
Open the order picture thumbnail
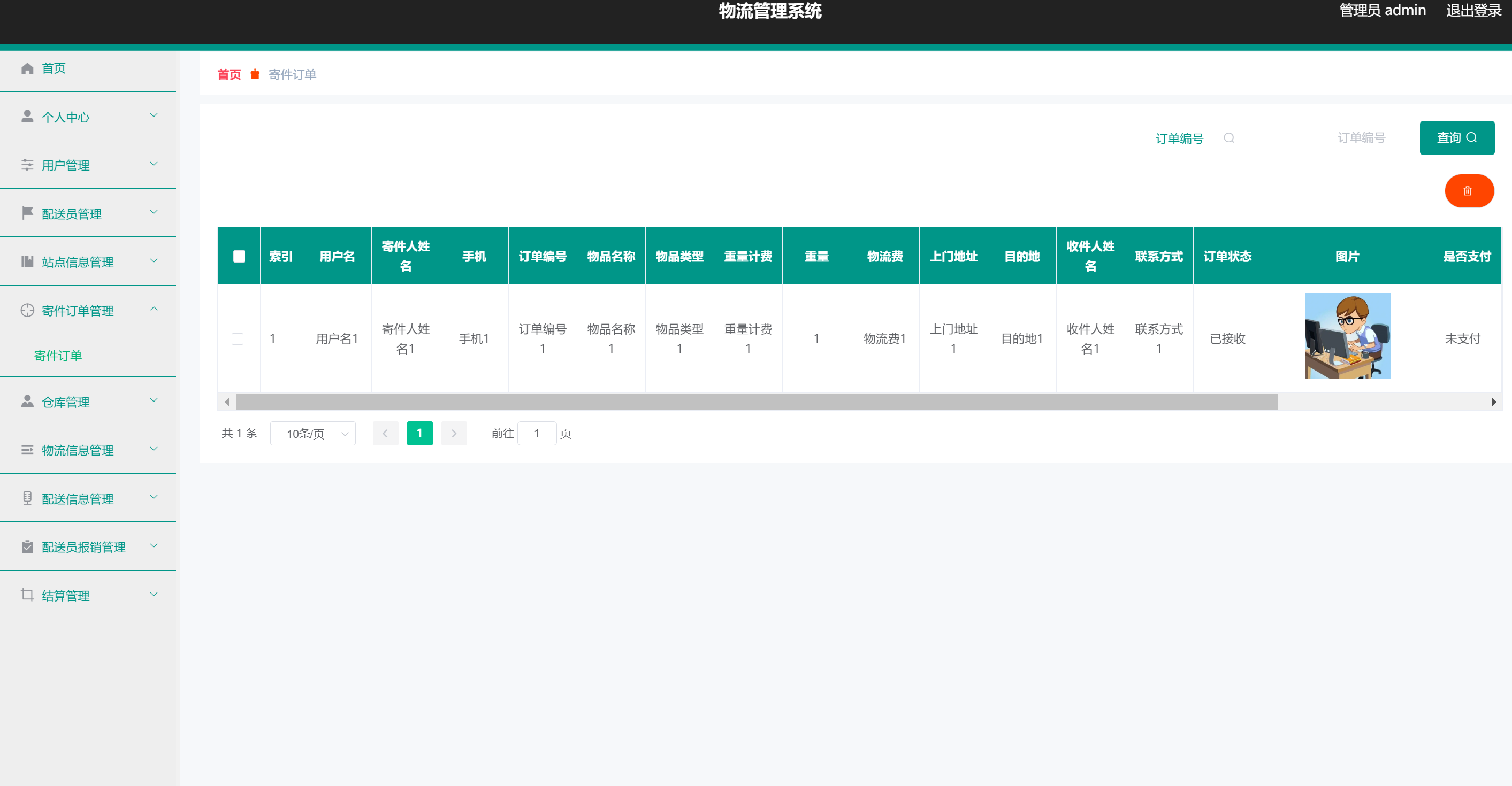pos(1347,335)
